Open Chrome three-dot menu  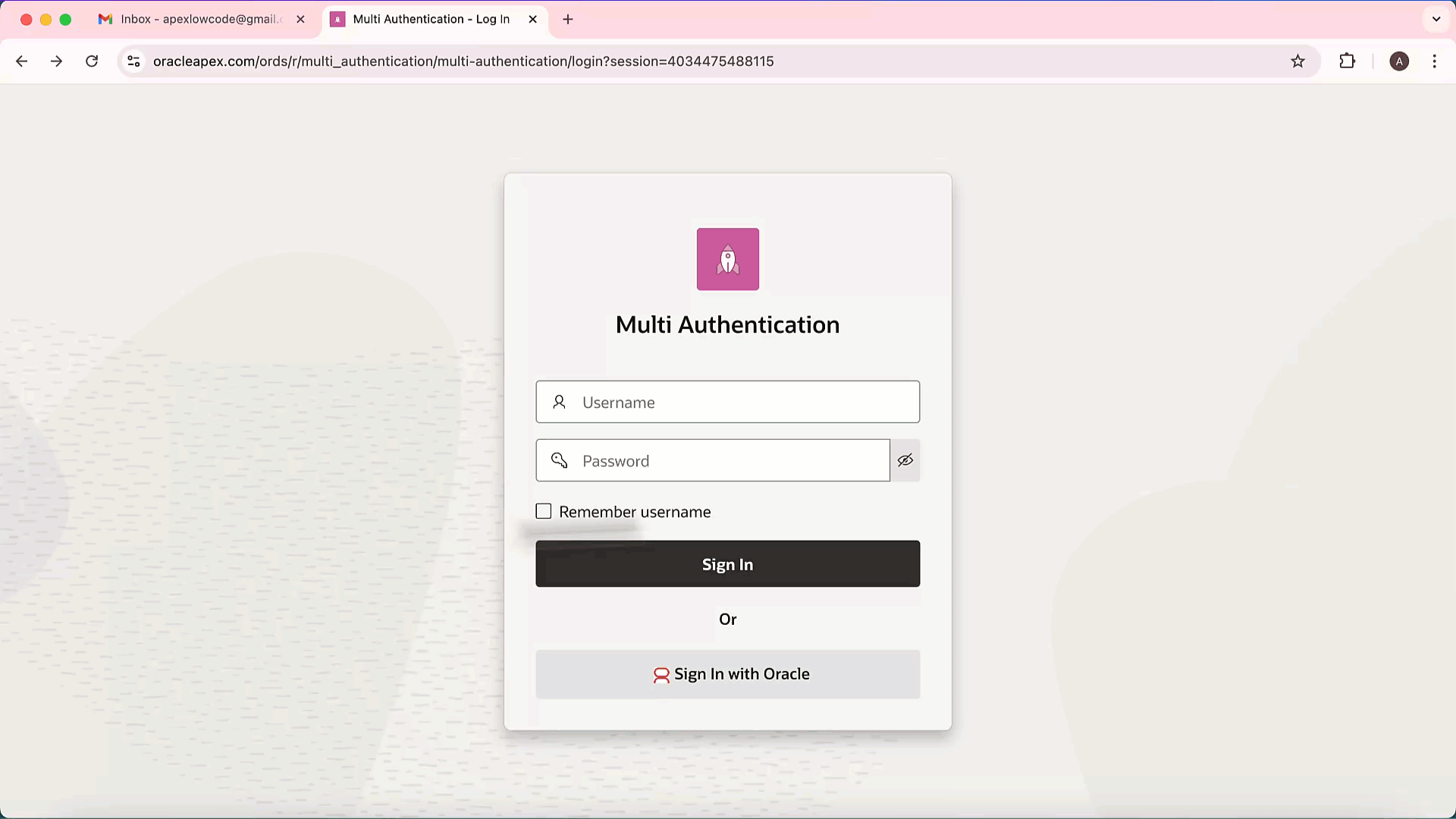pos(1434,61)
